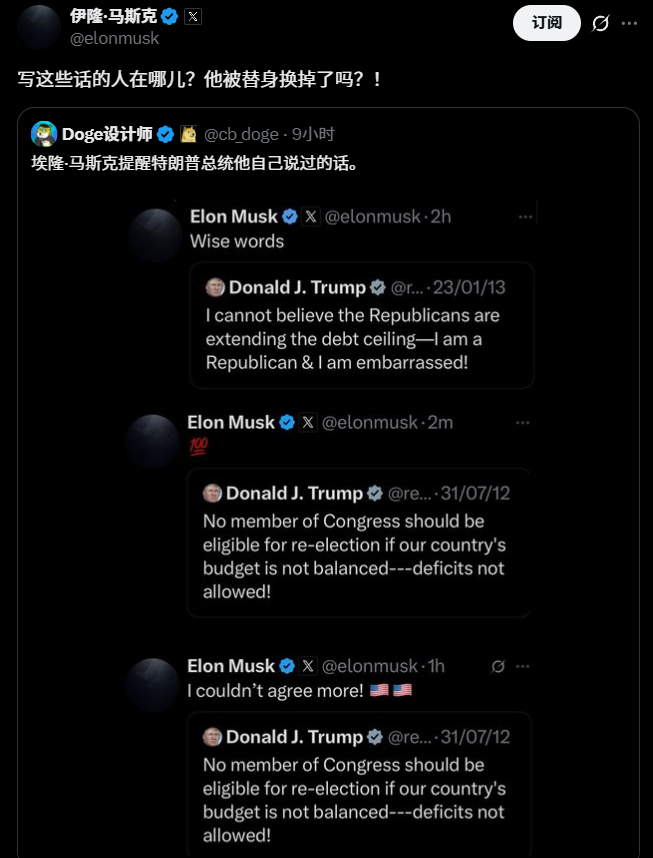Expand the more-options dots on the 💯 tweet
The width and height of the screenshot is (653, 858).
coord(522,423)
